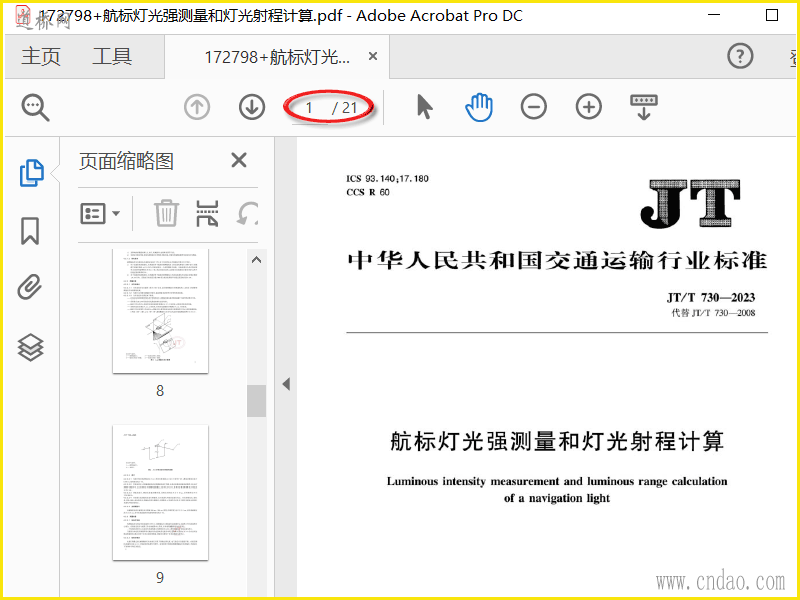Collapse the navigation pane with left arrow
The height and width of the screenshot is (600, 800).
286,384
